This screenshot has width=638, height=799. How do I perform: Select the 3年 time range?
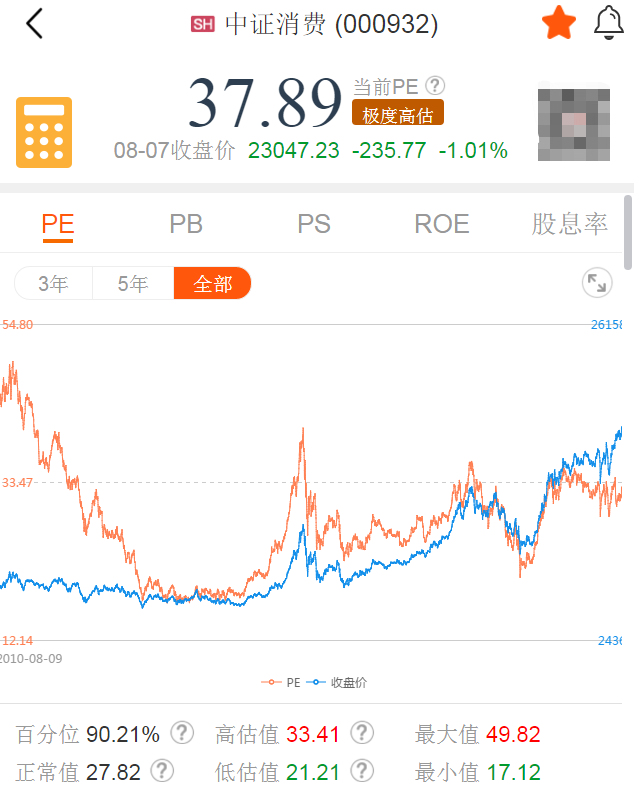coord(54,284)
